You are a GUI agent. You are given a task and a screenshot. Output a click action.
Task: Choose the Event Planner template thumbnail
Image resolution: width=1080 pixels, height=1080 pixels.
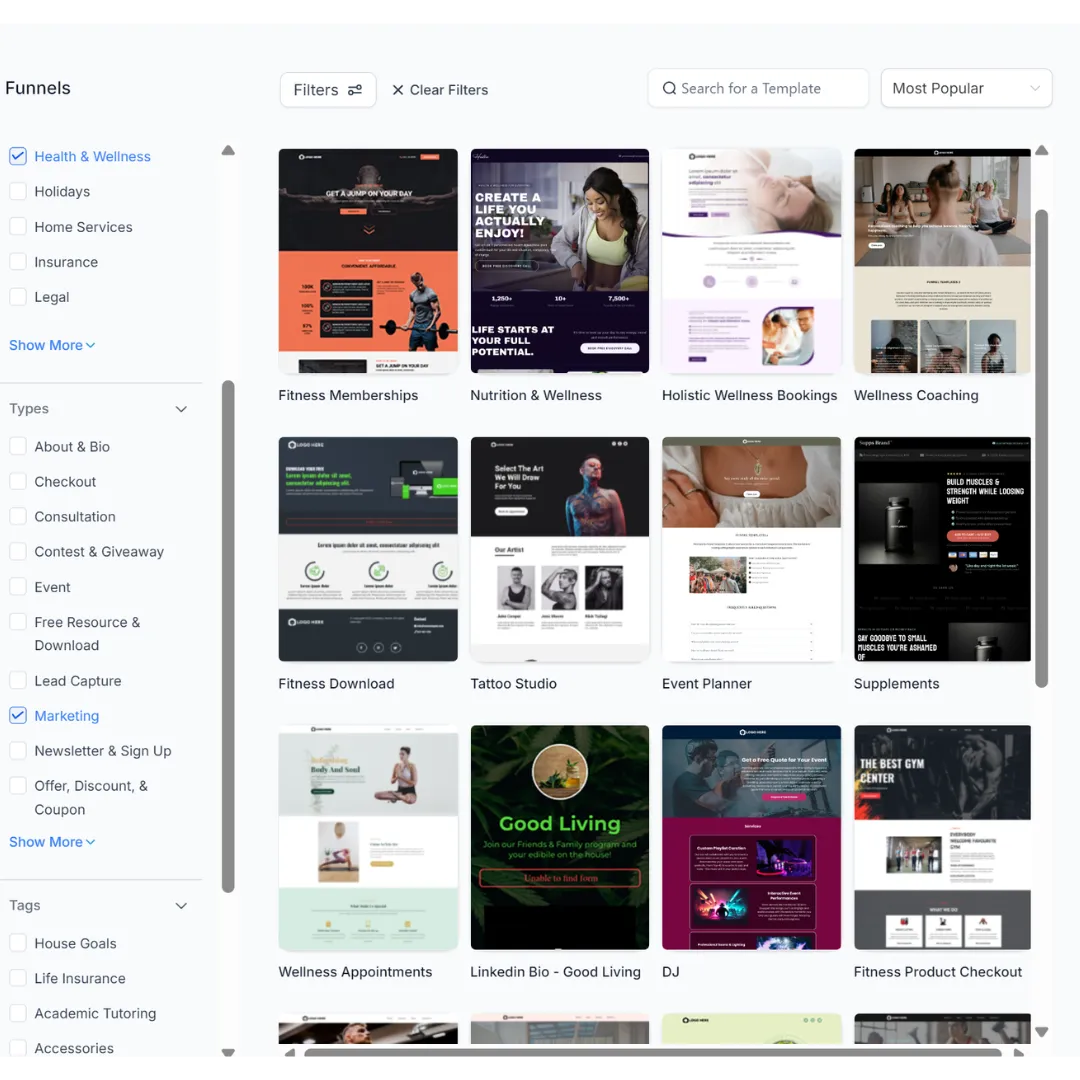pyautogui.click(x=751, y=549)
